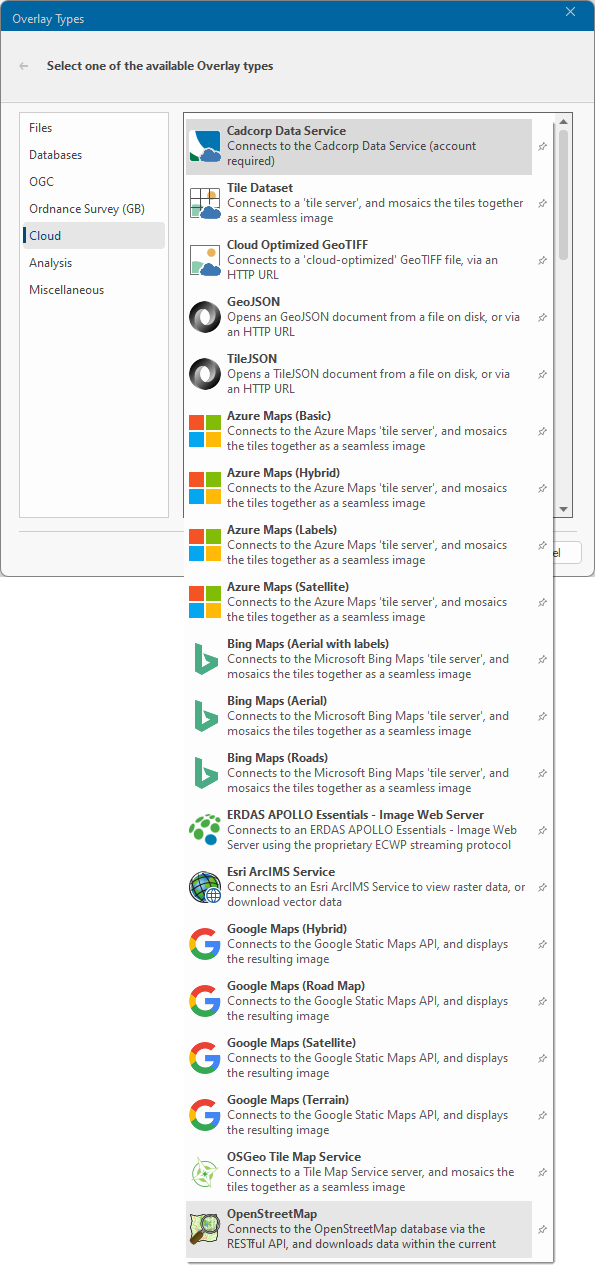Click the Google Maps (Road Map) entry
The image size is (595, 1268).
click(x=359, y=1001)
